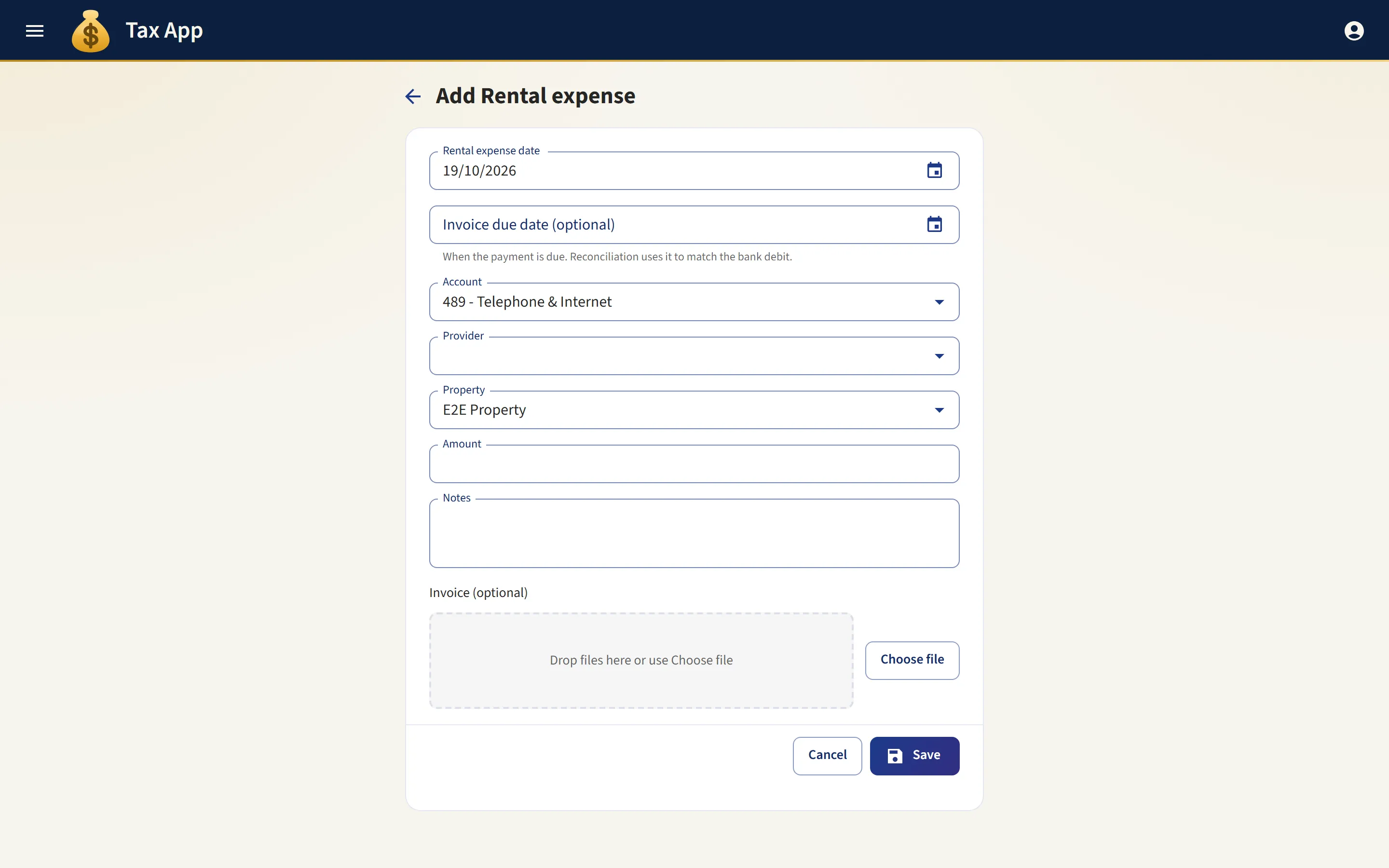
Task: Click the Tax App title text
Action: (164, 30)
